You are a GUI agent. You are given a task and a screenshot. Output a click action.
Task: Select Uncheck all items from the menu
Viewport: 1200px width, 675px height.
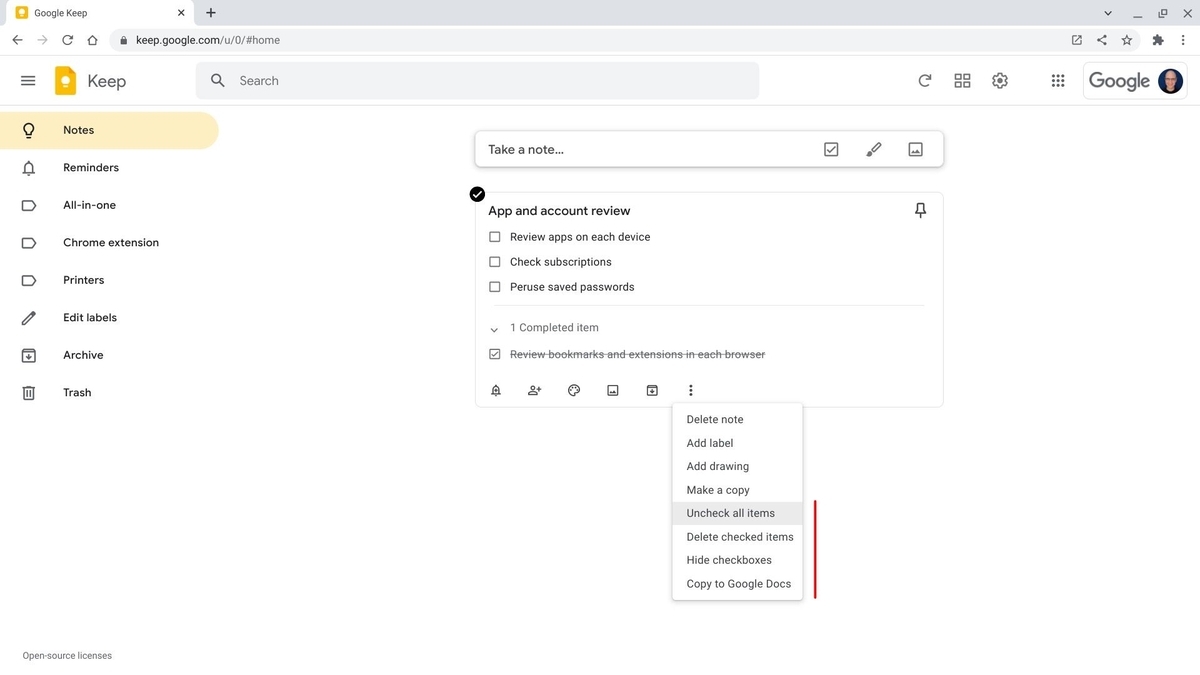[x=730, y=512]
